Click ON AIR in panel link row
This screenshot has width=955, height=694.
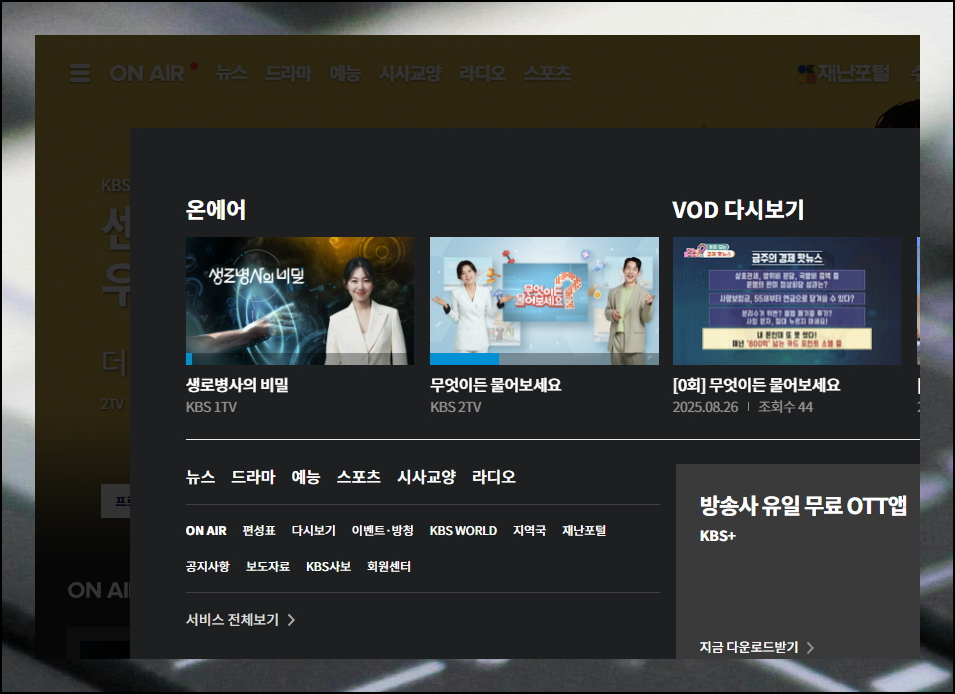pyautogui.click(x=206, y=531)
